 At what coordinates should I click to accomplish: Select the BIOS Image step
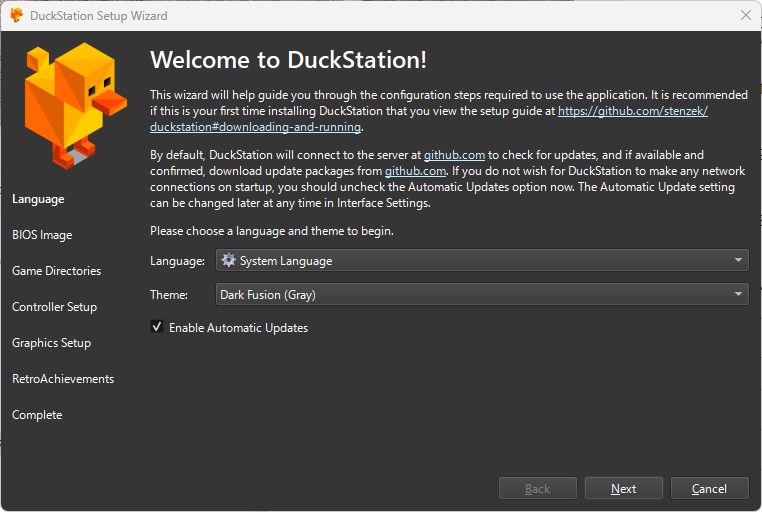point(42,235)
